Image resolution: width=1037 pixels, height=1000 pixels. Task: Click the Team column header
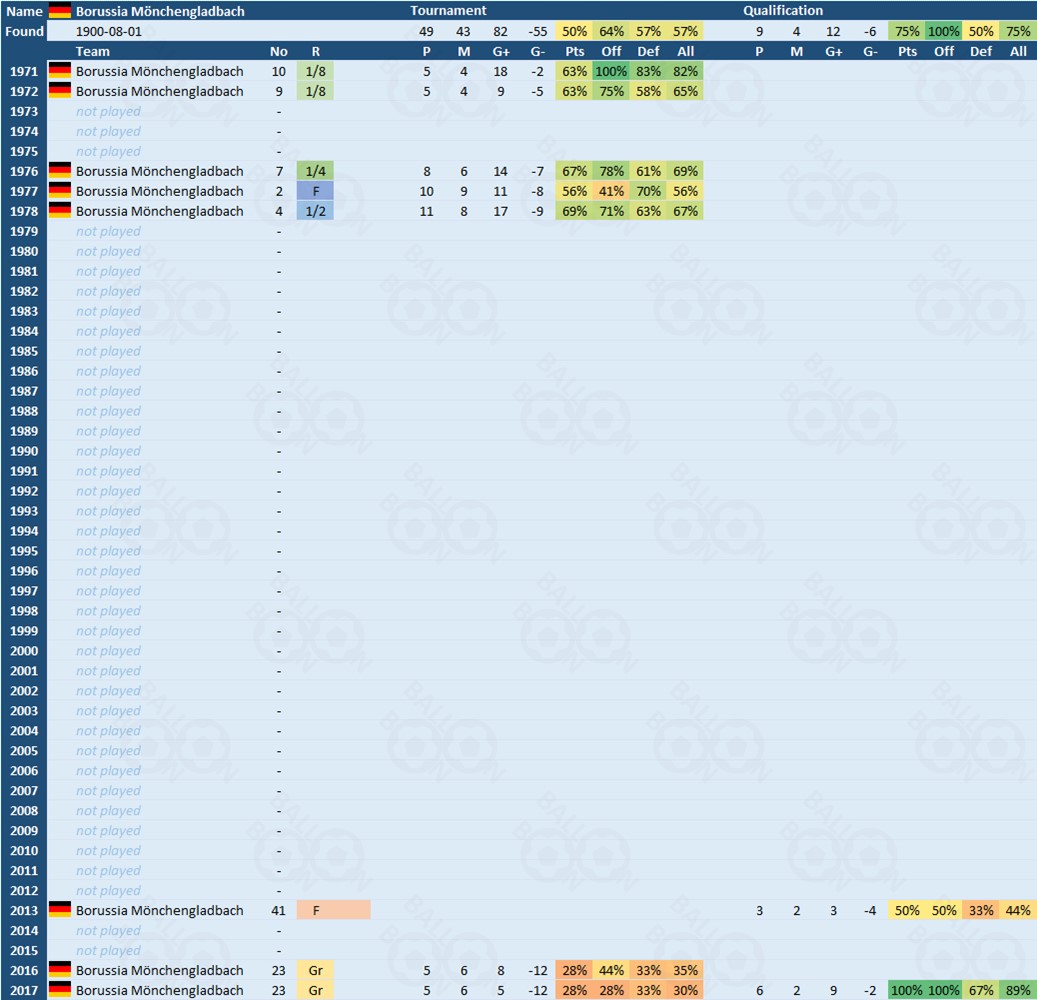coord(93,51)
